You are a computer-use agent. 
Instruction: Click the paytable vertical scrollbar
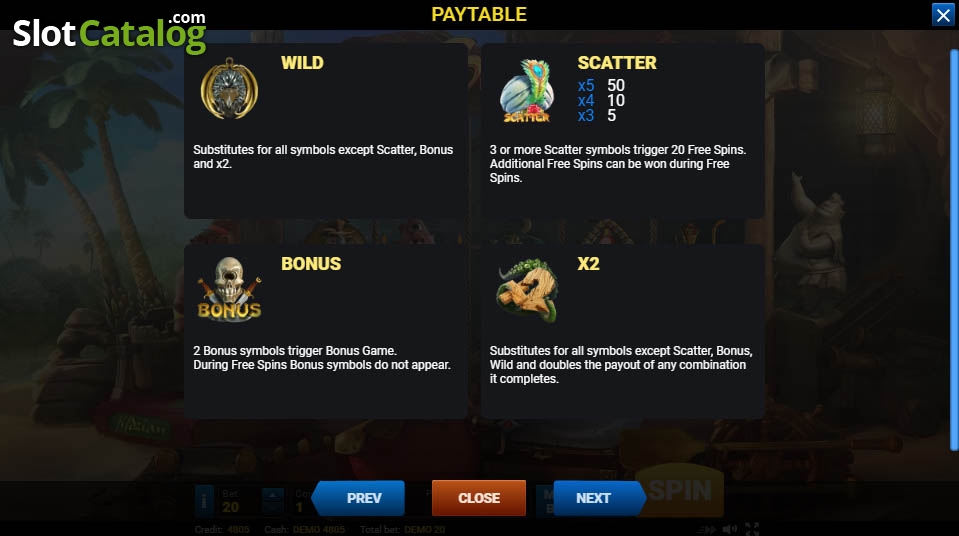pos(953,250)
